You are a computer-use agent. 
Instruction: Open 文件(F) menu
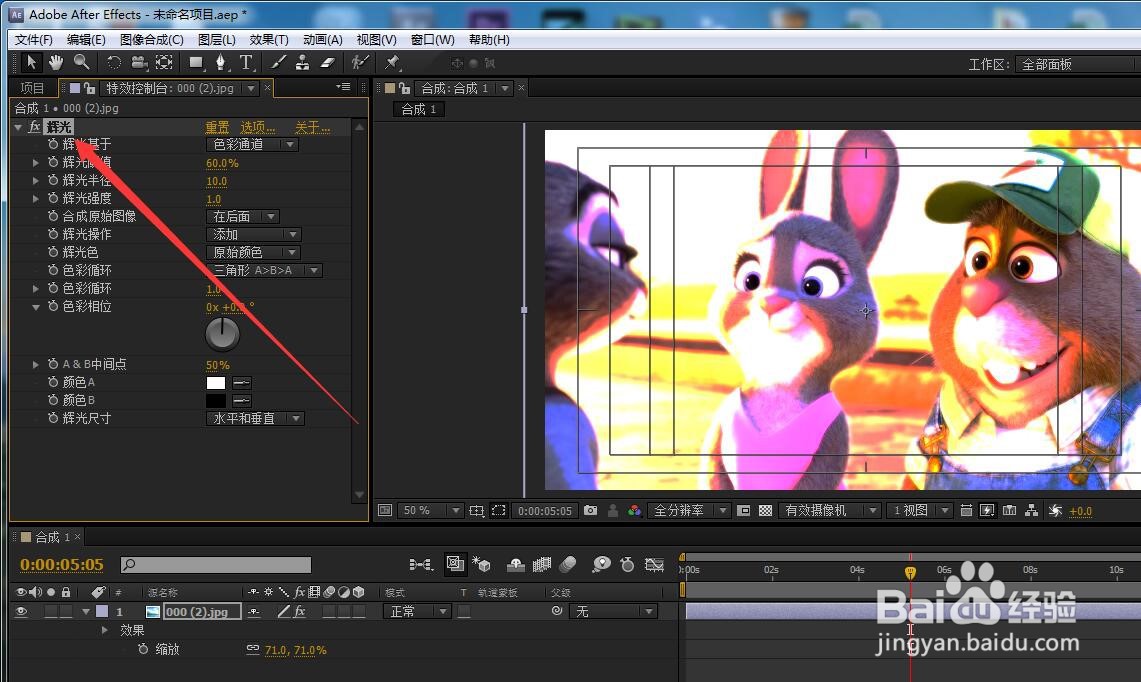coord(33,39)
